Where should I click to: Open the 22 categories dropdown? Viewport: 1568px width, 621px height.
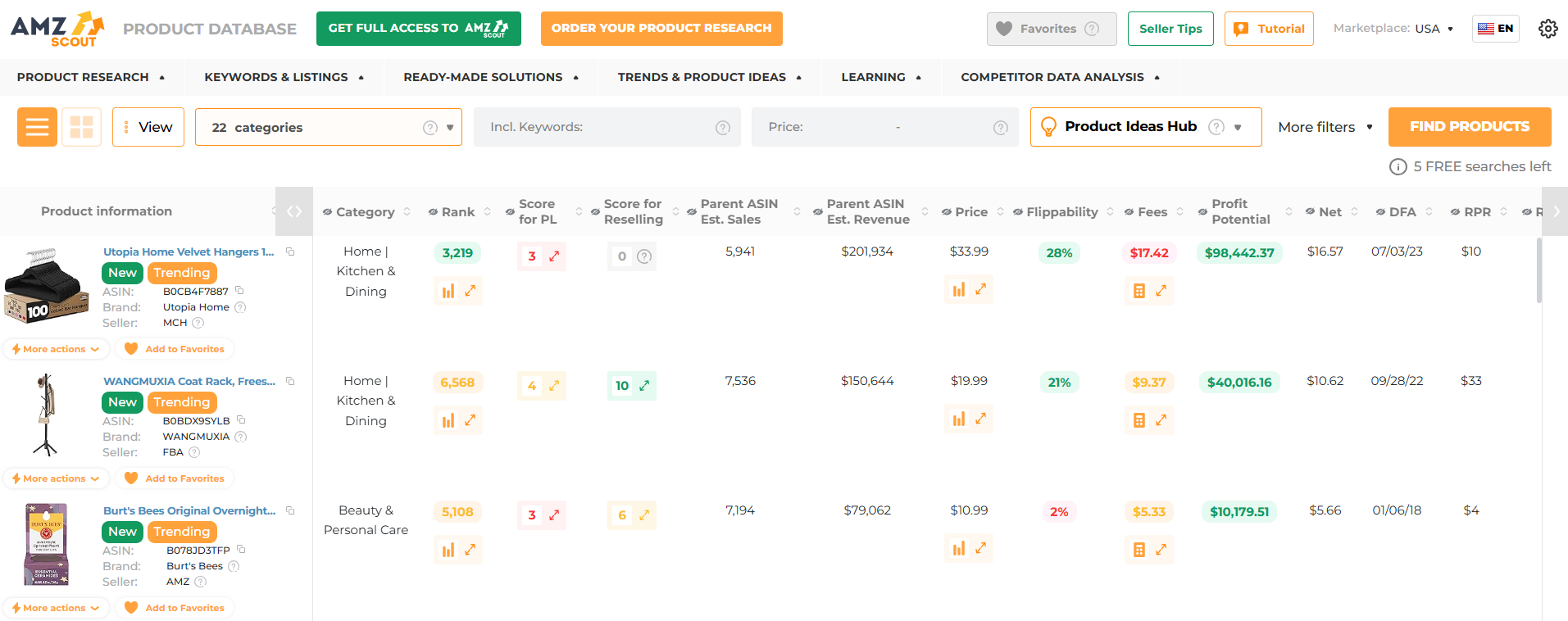coord(329,127)
